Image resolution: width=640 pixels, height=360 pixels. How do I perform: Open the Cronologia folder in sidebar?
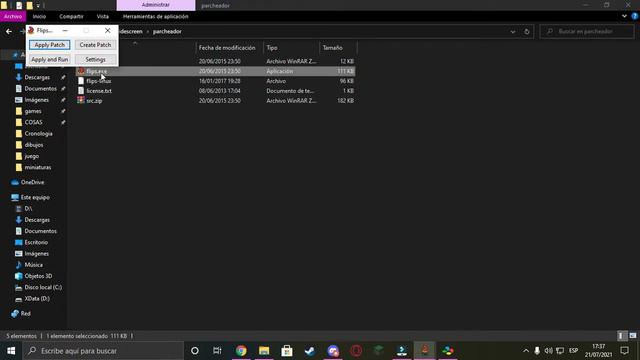click(38, 133)
